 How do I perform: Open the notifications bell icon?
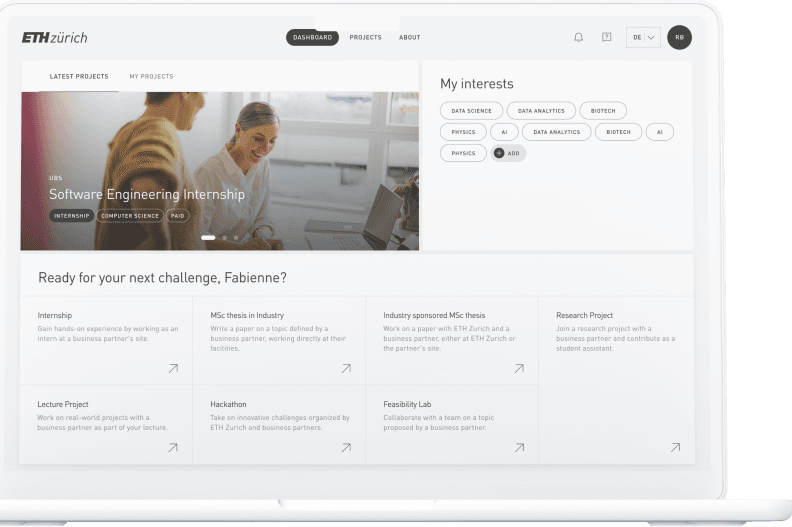click(x=578, y=37)
